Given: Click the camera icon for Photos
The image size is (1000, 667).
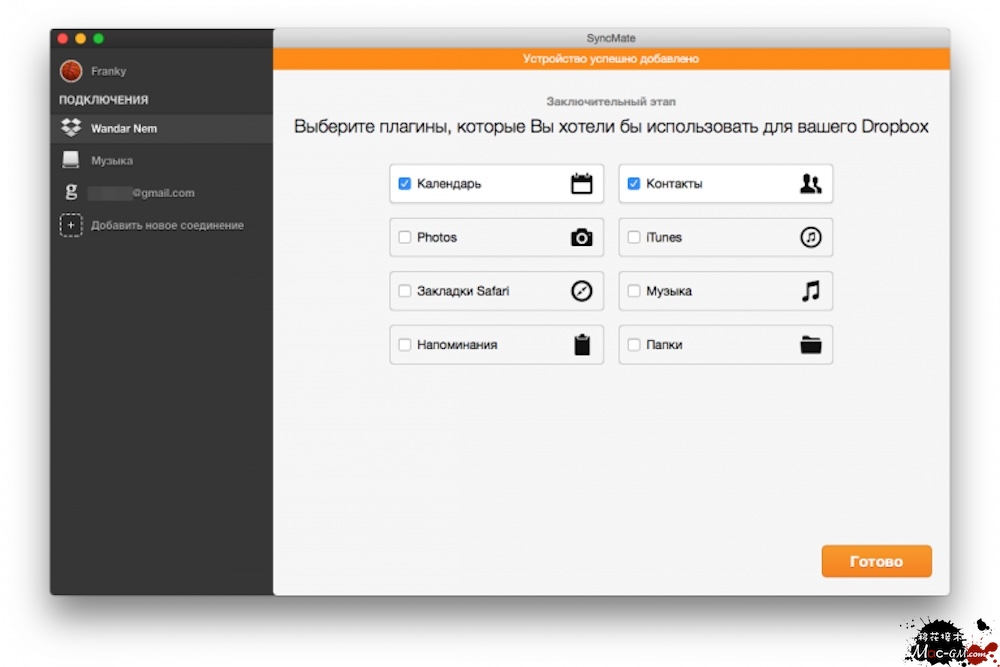Looking at the screenshot, I should (x=582, y=238).
